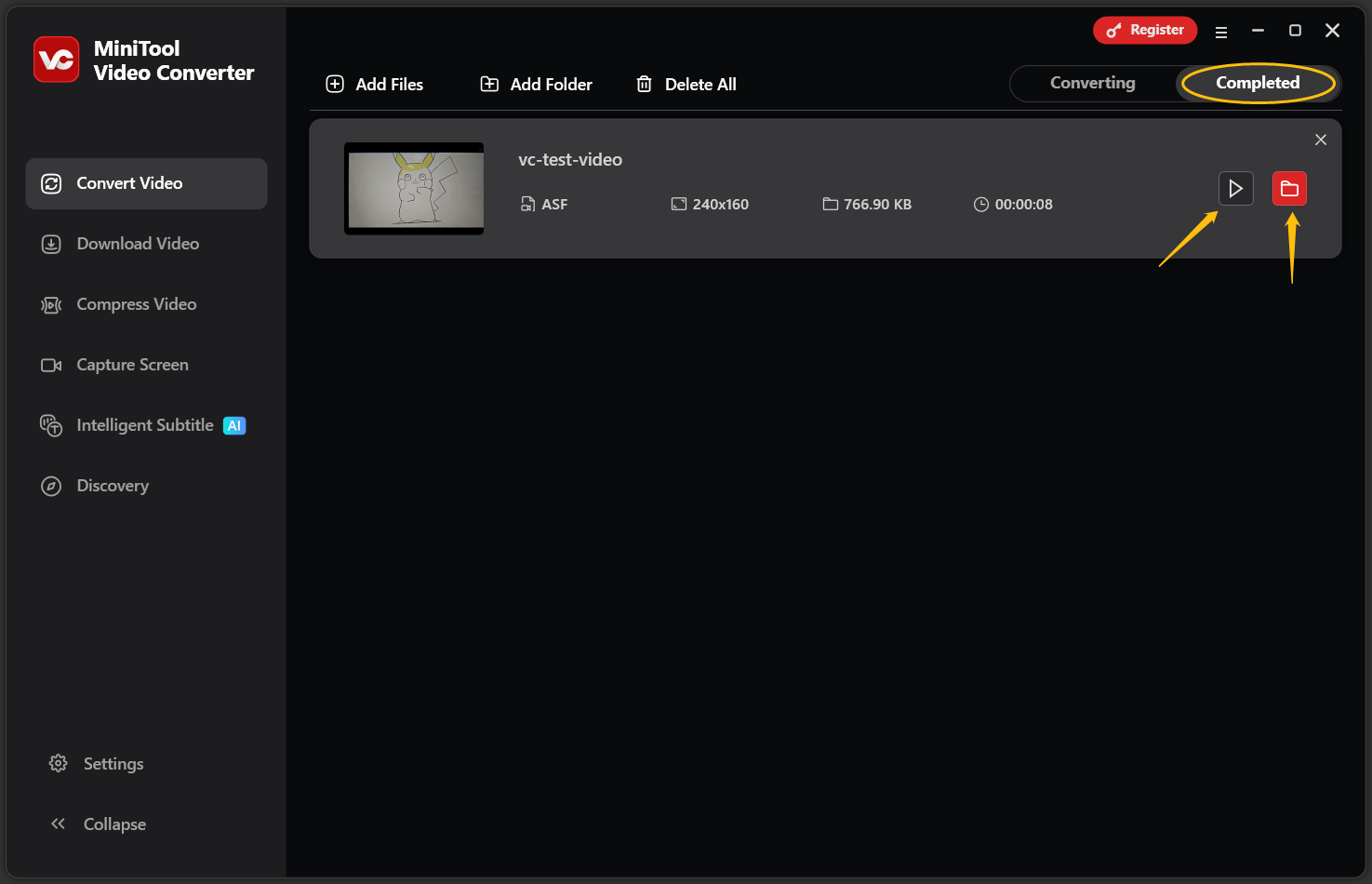The image size is (1372, 884).
Task: Click the vc-test-video thumbnail
Action: [413, 188]
